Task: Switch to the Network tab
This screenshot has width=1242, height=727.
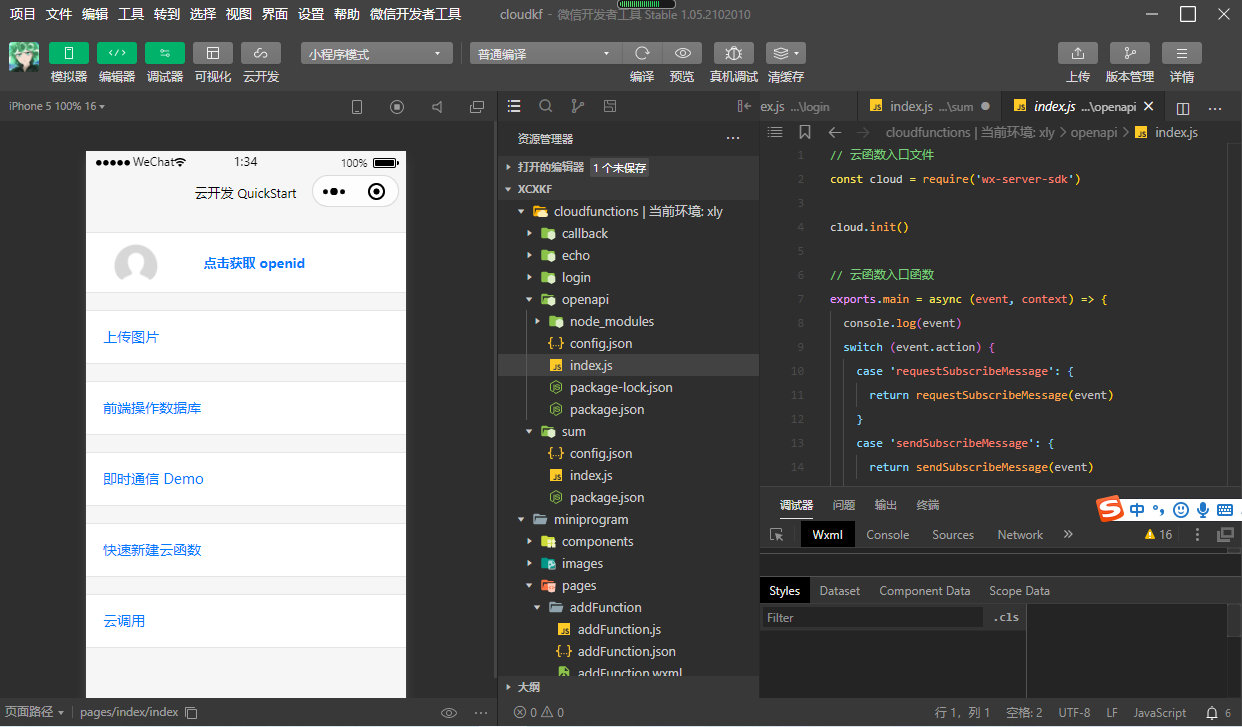Action: [1020, 535]
